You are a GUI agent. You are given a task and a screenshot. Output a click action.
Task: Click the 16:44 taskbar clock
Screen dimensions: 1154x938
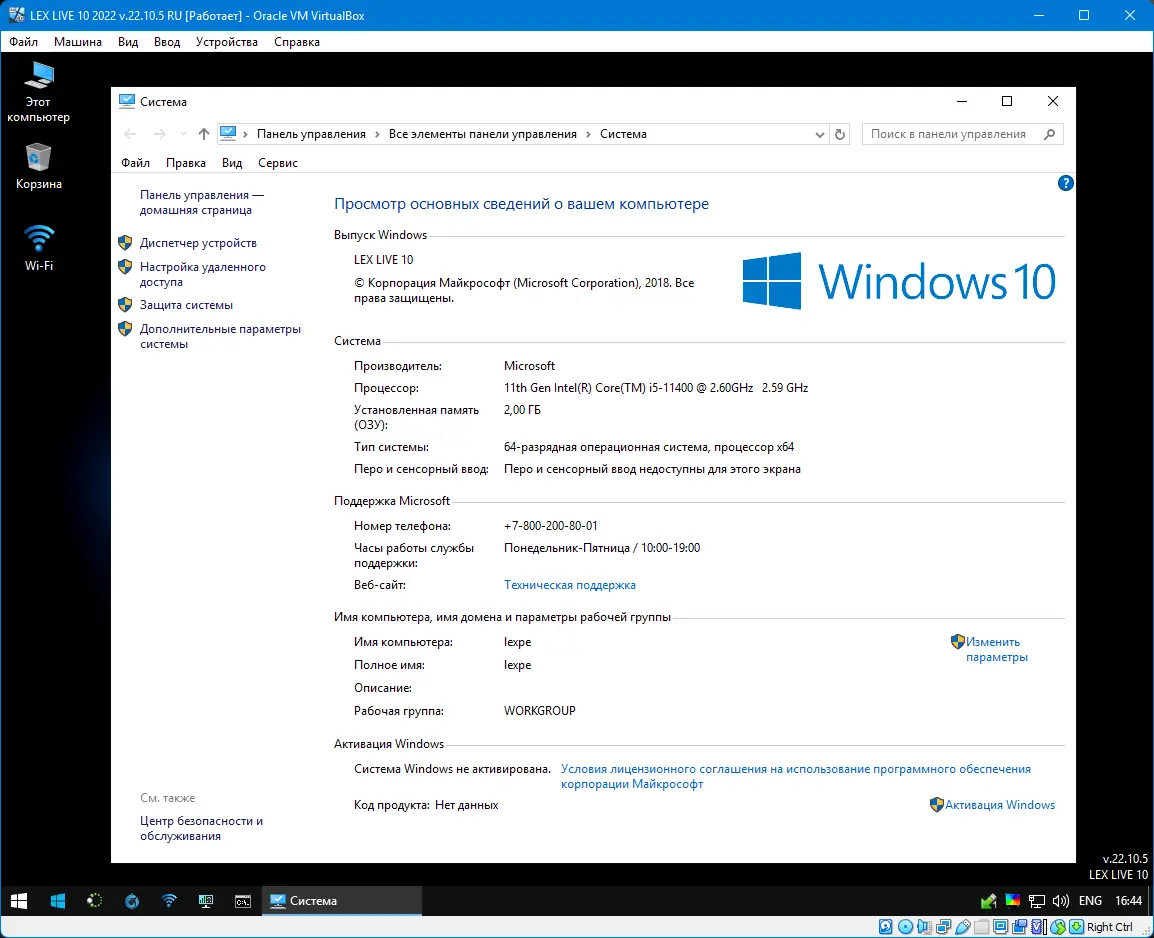(x=1128, y=900)
